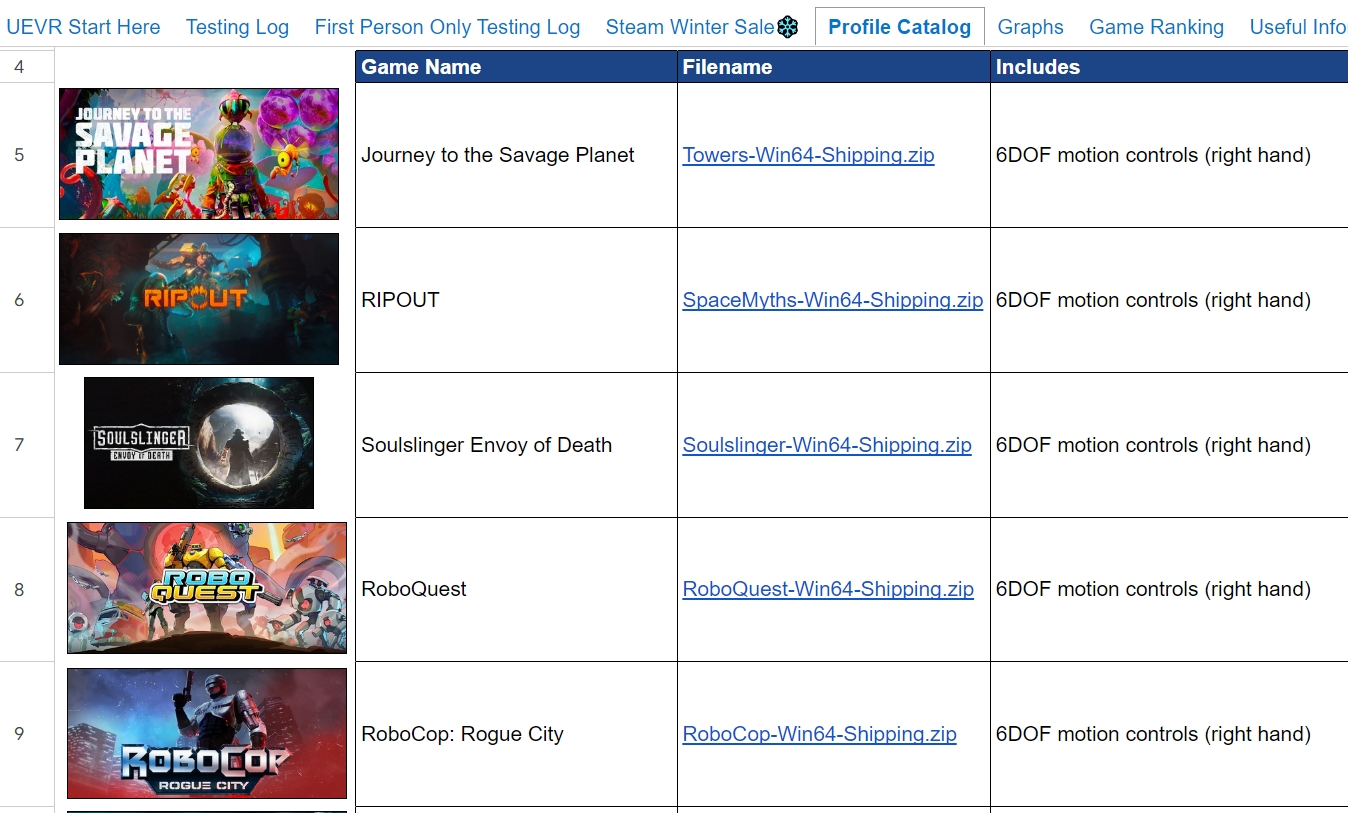Select Includes cell in the RIPOUT row
The image size is (1348, 813).
click(x=1169, y=300)
